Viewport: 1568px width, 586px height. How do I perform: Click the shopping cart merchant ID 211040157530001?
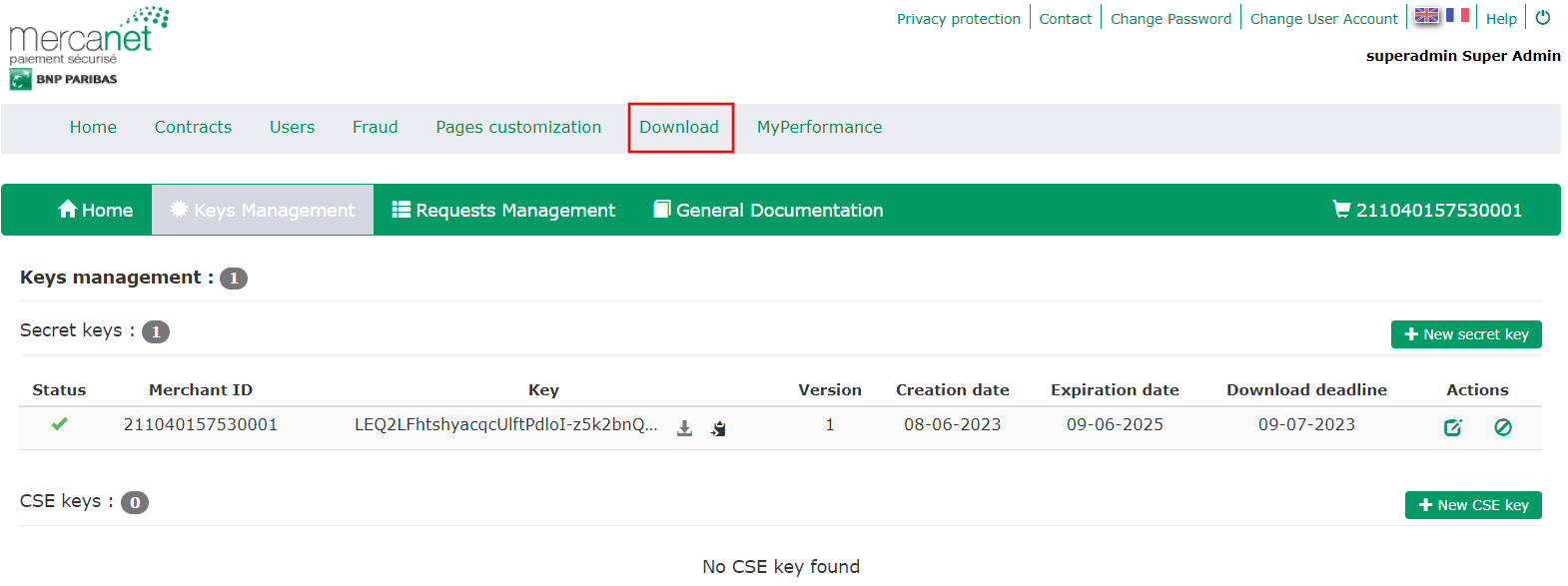coord(1427,210)
